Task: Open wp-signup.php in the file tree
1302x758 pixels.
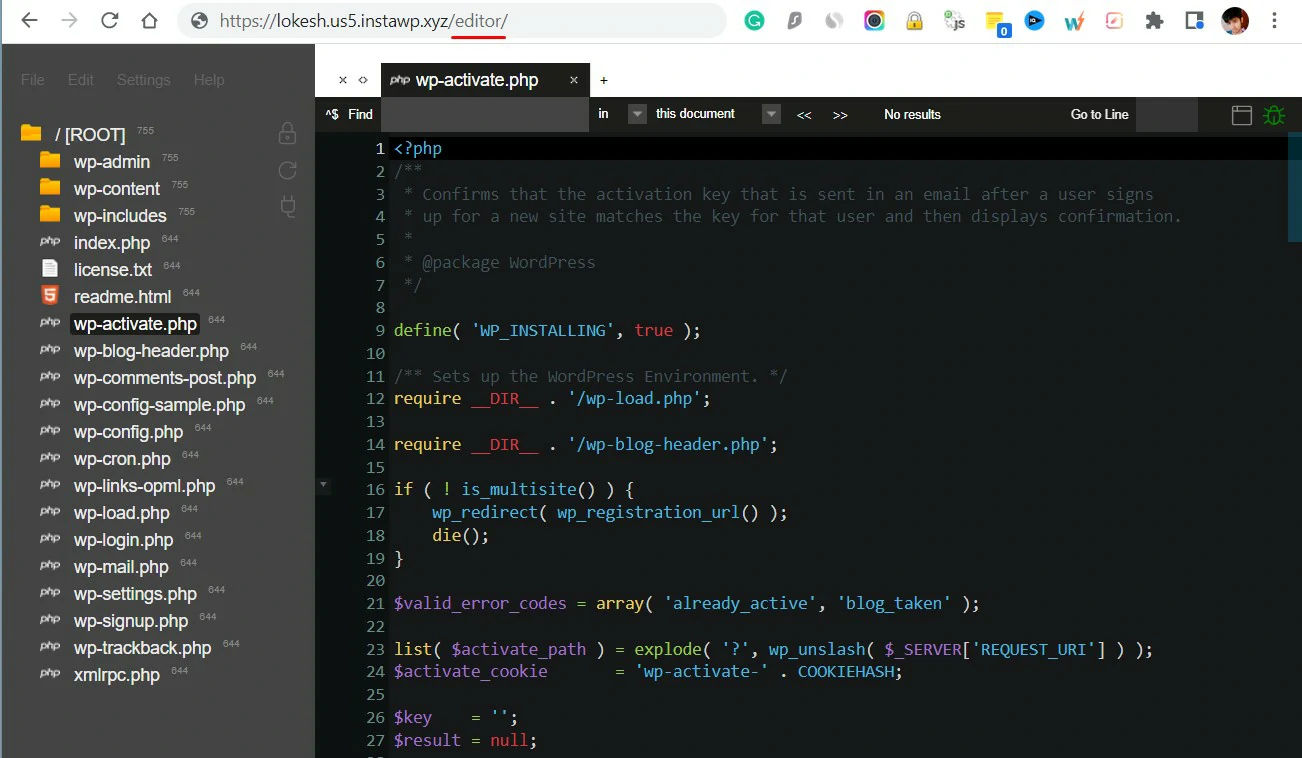Action: [130, 620]
